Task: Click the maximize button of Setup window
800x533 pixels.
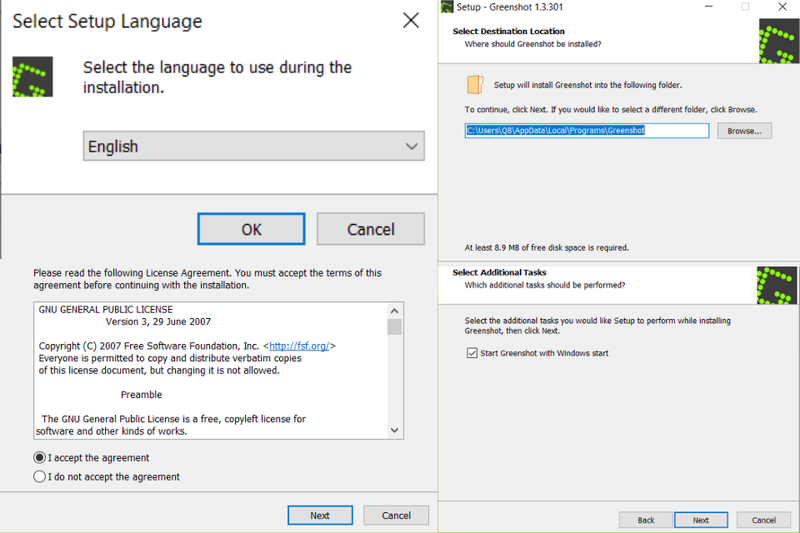Action: (x=745, y=7)
